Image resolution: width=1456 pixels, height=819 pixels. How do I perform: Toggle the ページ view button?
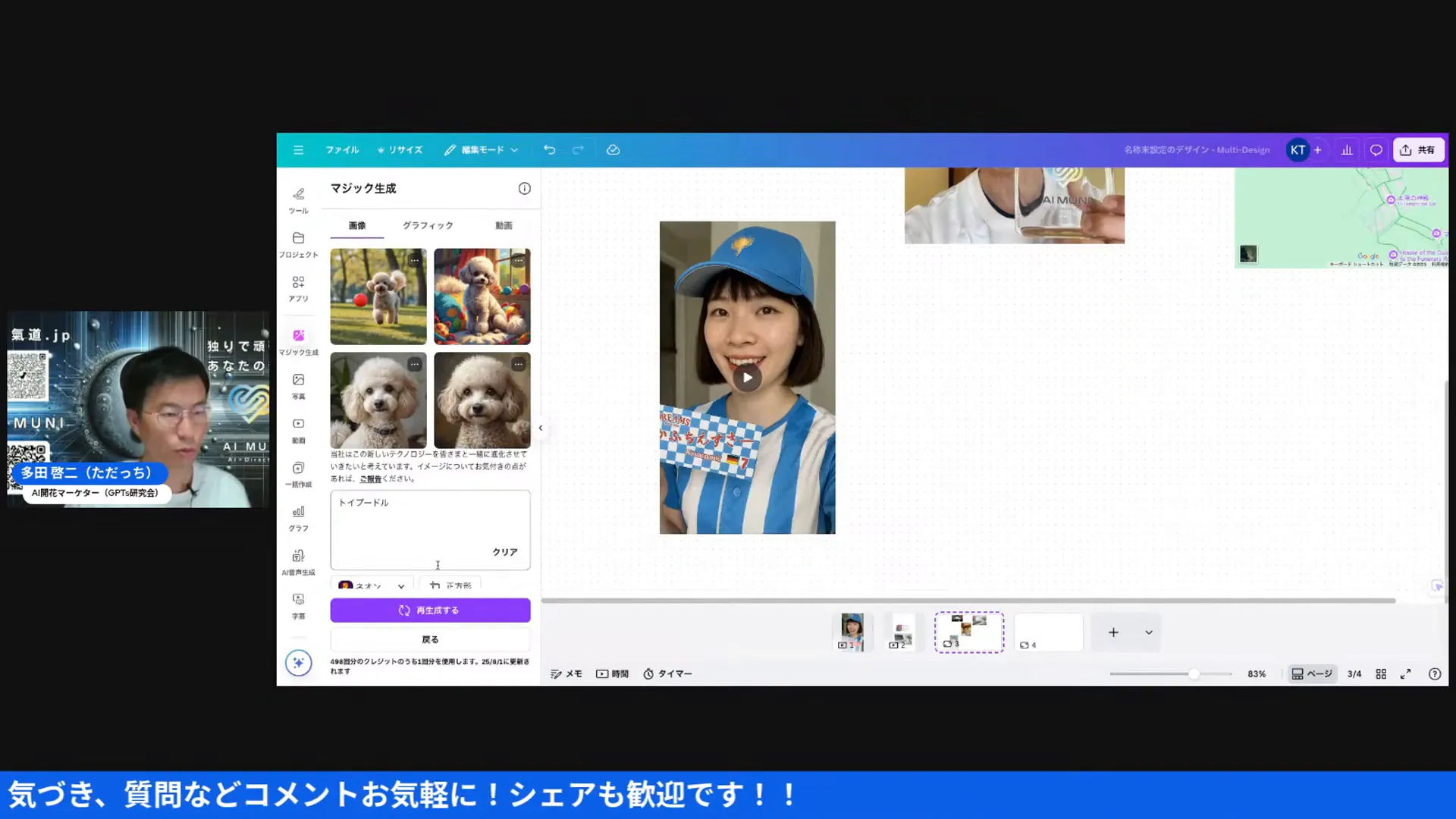[x=1312, y=674]
